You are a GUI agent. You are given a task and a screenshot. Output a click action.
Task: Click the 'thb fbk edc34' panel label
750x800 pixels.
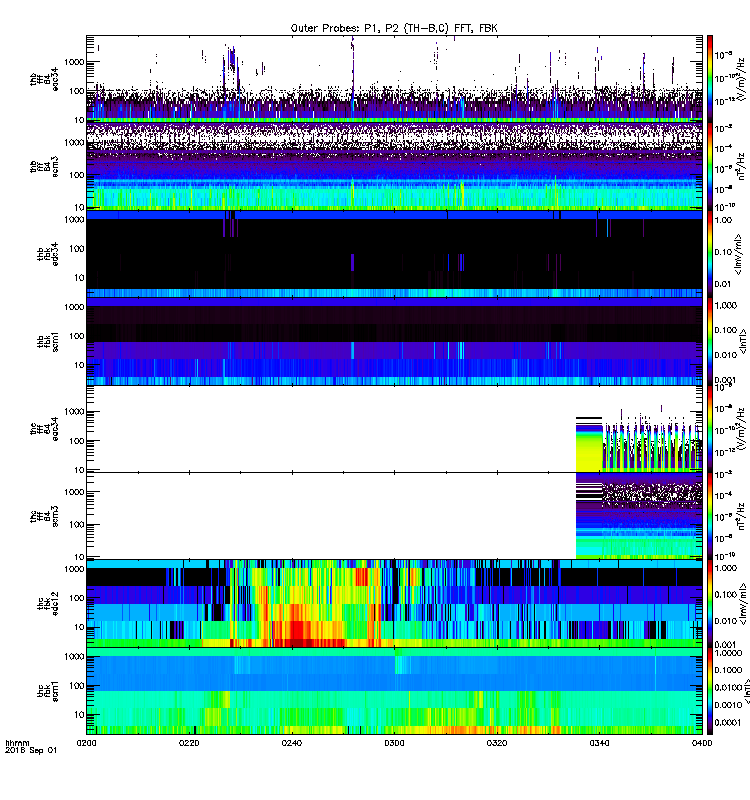click(48, 254)
